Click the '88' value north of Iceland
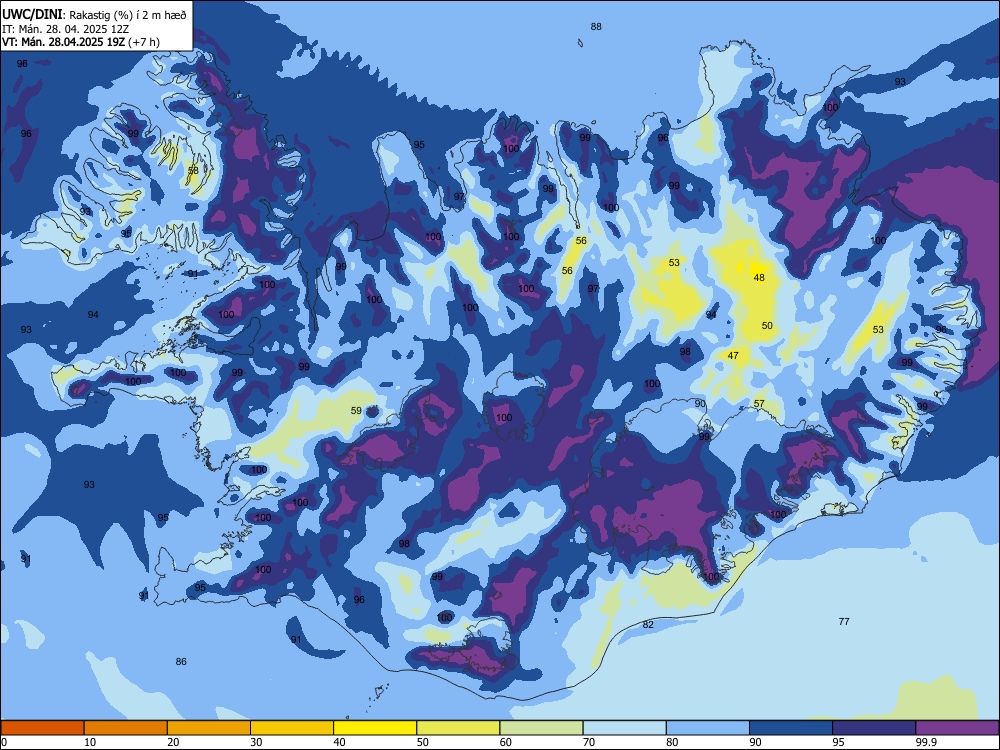This screenshot has height=750, width=1000. pyautogui.click(x=596, y=27)
